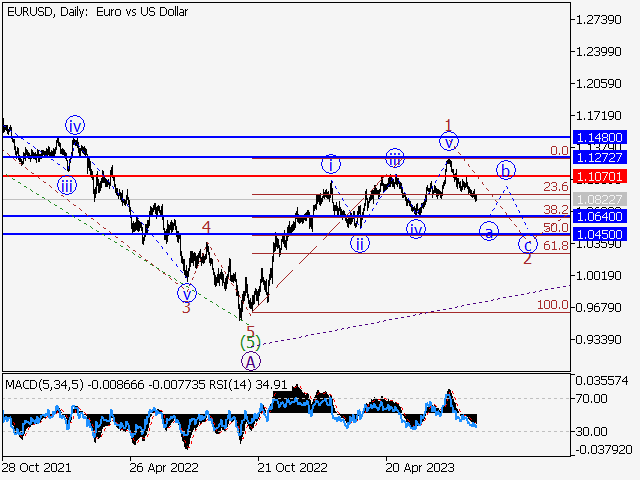Click the 30.00 RSI level value
The height and width of the screenshot is (480, 640).
591,431
